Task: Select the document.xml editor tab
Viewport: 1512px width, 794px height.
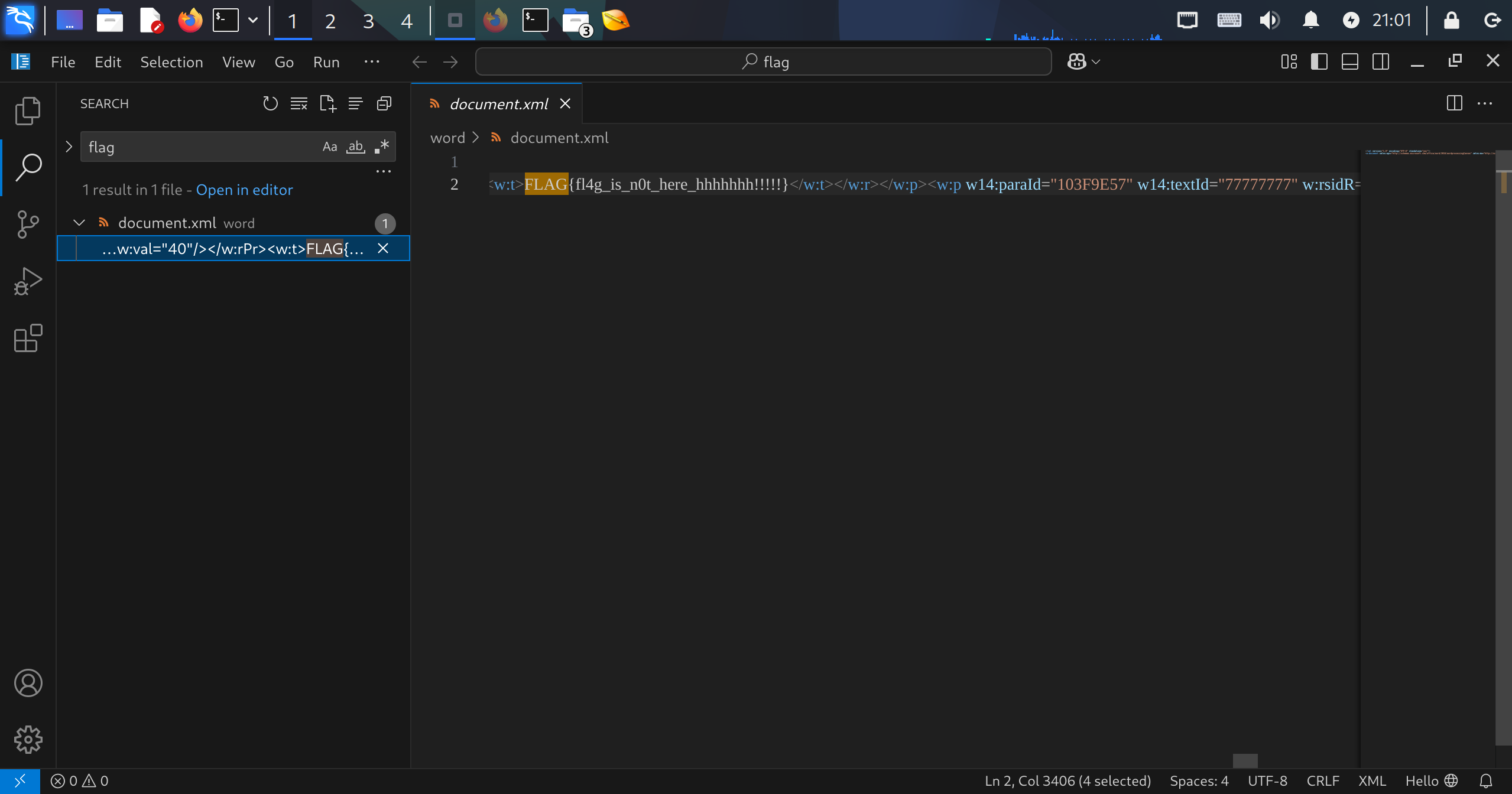Action: point(498,104)
